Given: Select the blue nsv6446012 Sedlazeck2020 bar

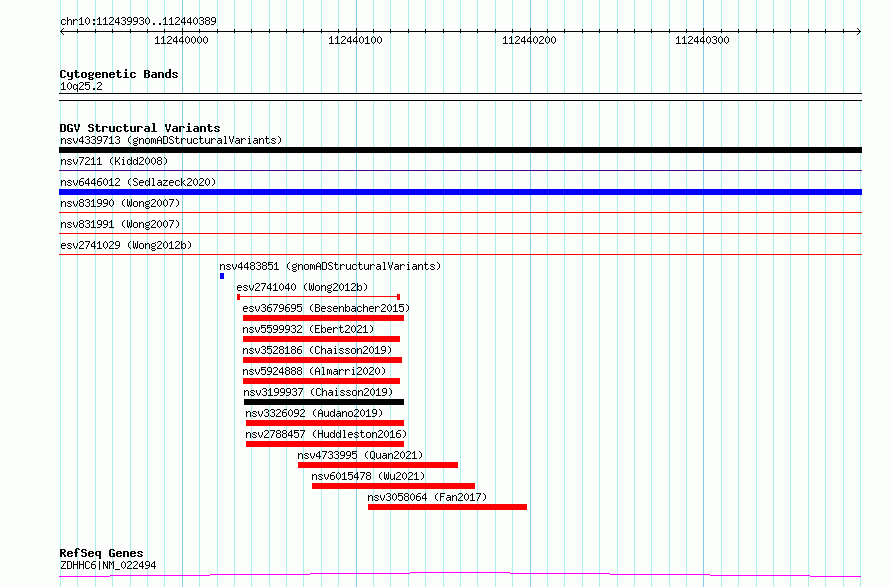Looking at the screenshot, I should pos(460,192).
